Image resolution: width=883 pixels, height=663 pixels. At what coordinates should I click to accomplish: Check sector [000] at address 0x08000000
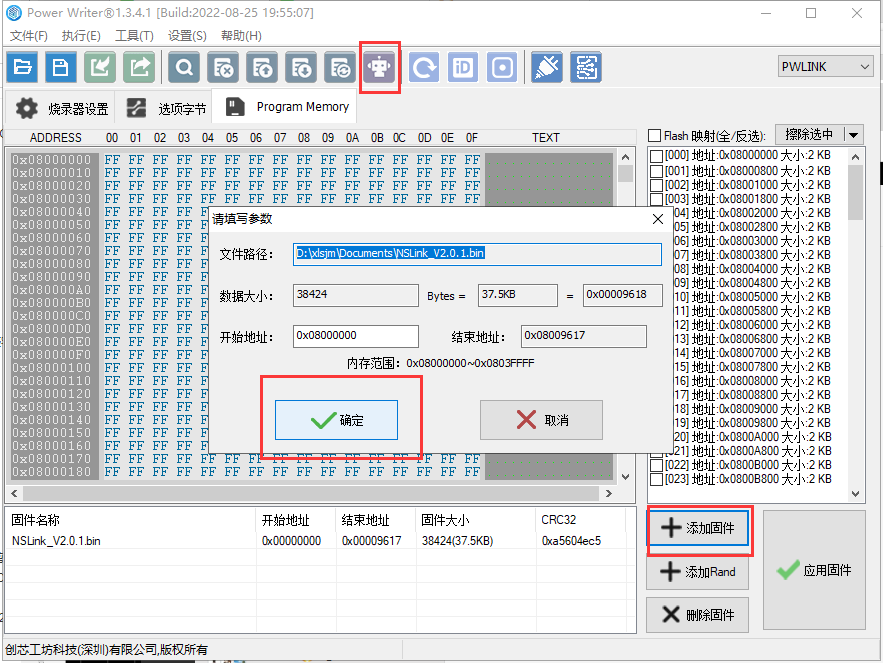[x=656, y=156]
